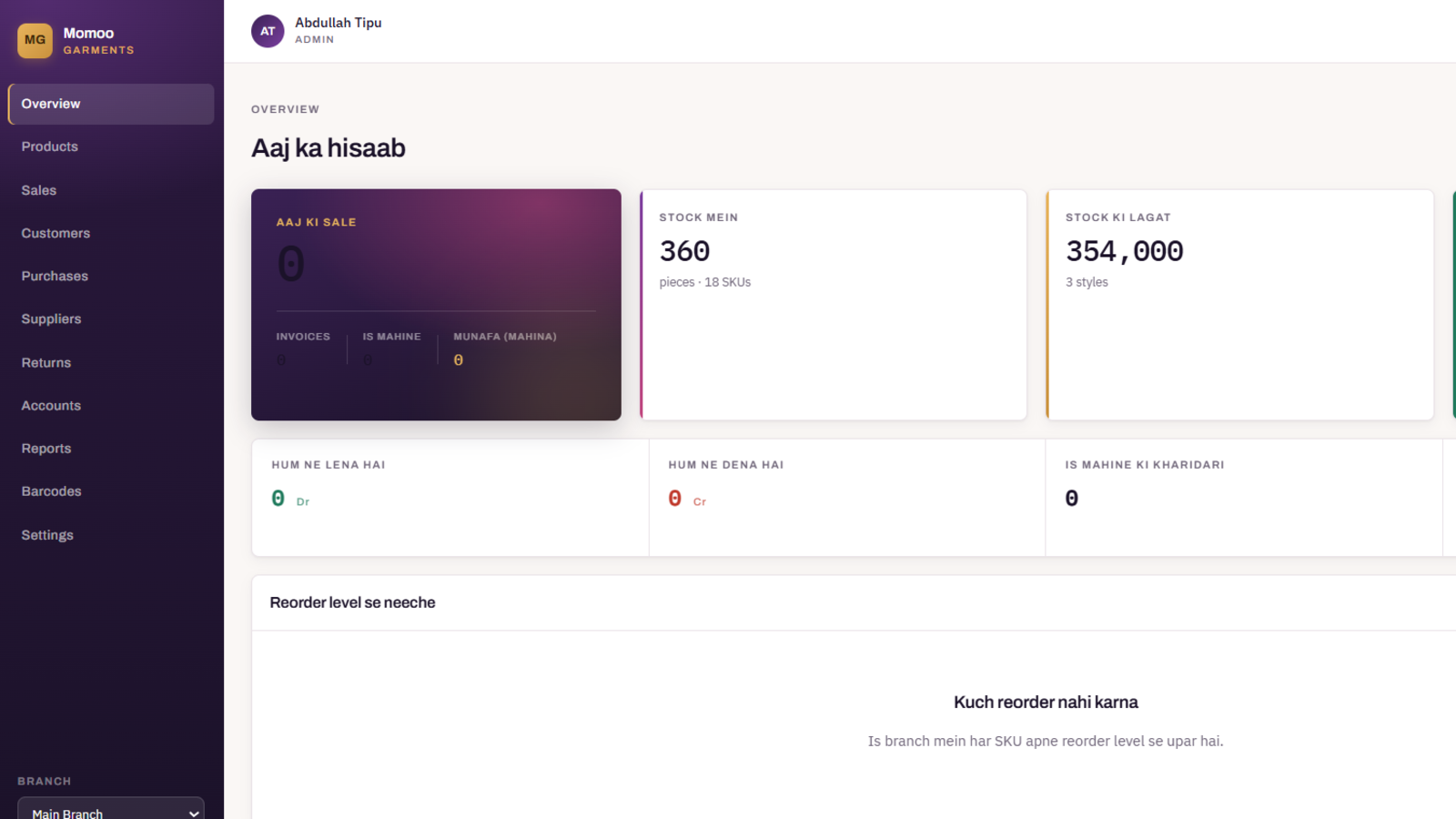Click the Hum Ne Lena Hai tile
Viewport: 1456px width, 819px height.
[450, 498]
